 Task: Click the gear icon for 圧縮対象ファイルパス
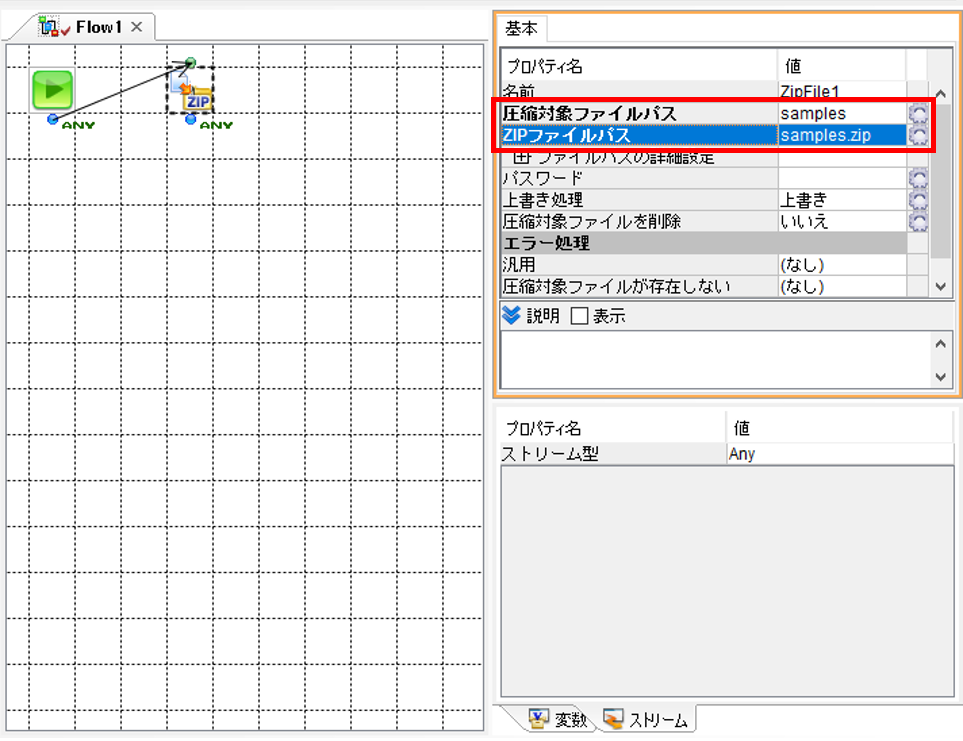point(919,114)
